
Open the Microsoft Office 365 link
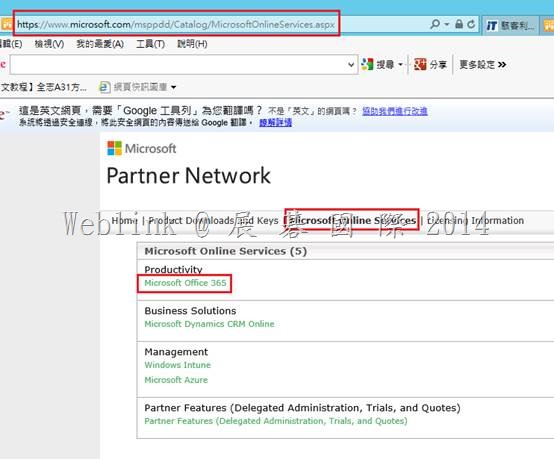coord(185,283)
